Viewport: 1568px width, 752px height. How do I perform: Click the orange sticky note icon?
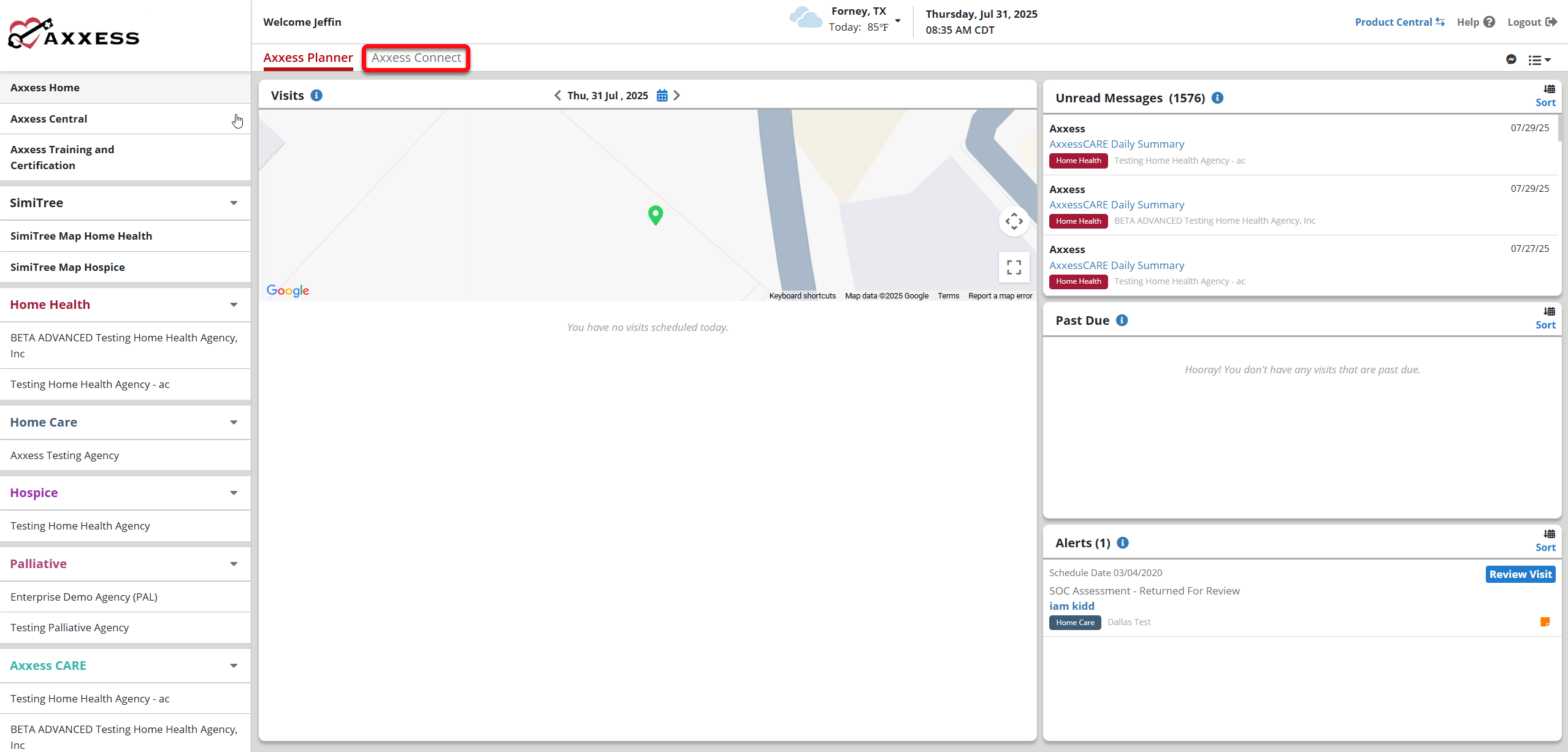pos(1545,622)
